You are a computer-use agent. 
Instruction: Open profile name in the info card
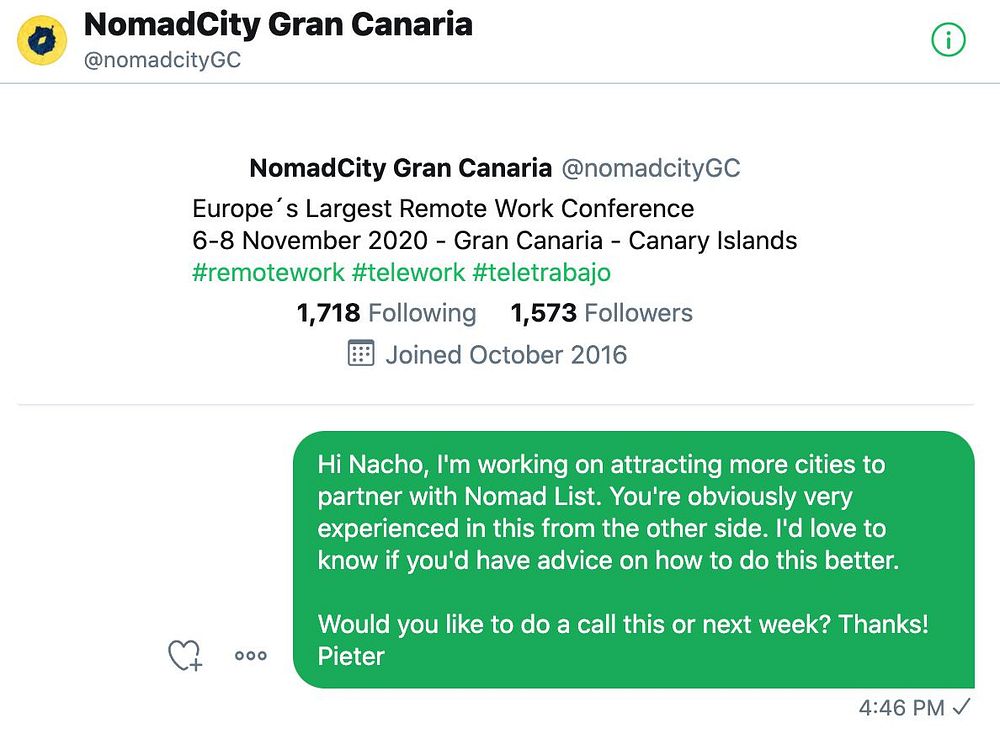click(400, 167)
